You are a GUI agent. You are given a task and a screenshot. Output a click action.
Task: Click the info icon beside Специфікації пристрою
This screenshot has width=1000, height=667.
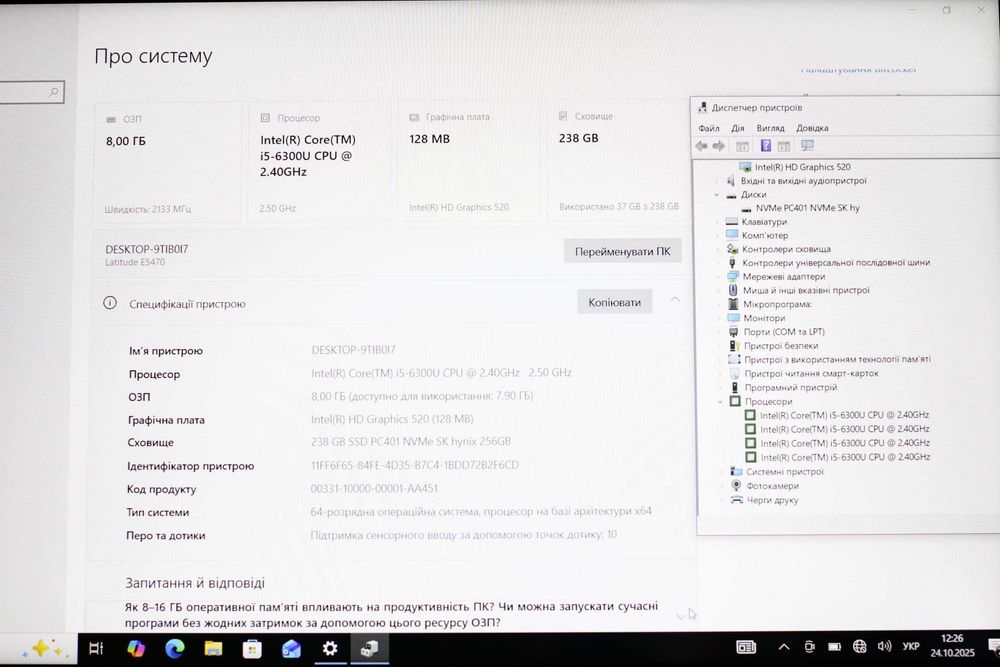pyautogui.click(x=110, y=303)
